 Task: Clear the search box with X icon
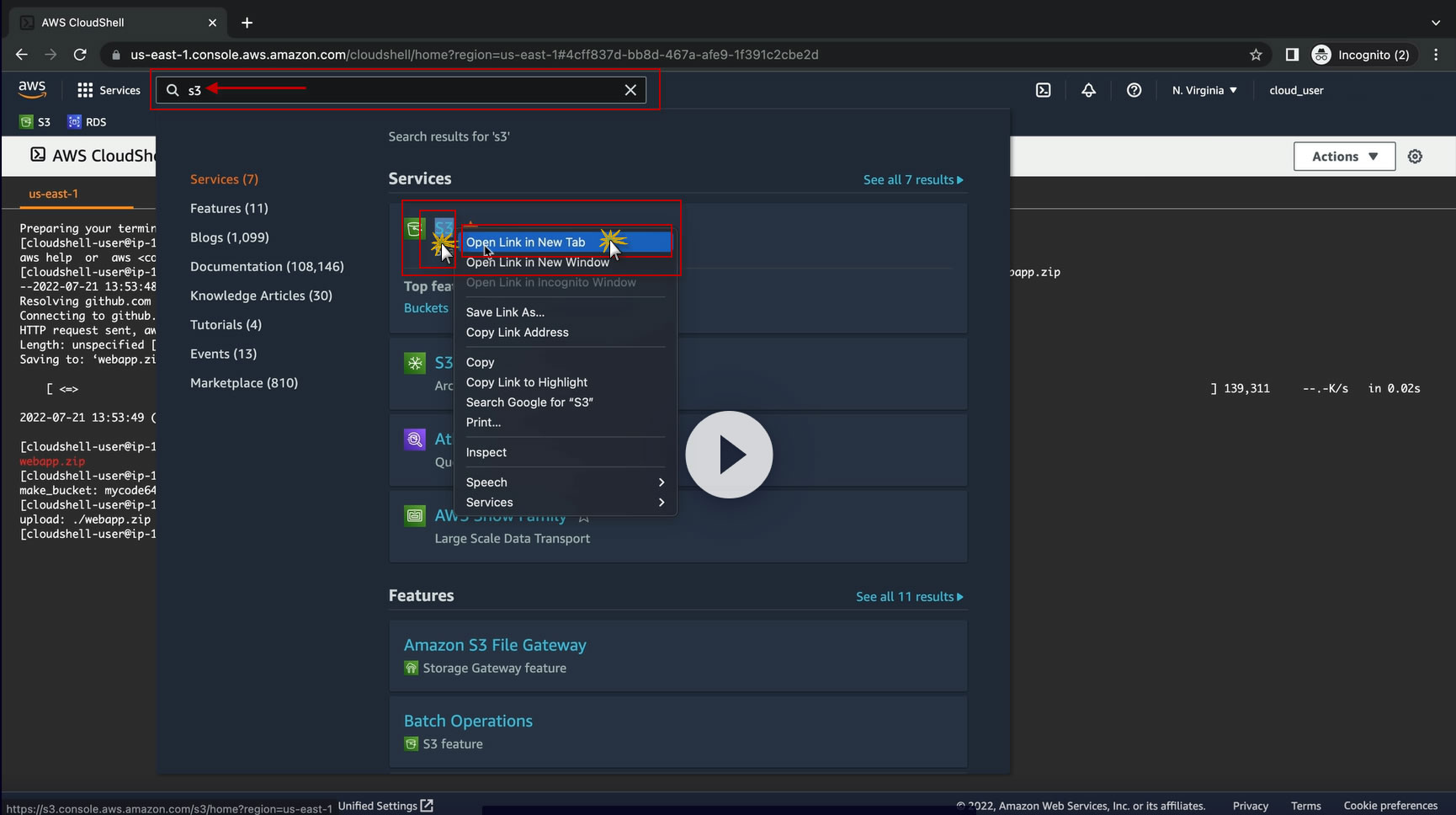[x=630, y=90]
